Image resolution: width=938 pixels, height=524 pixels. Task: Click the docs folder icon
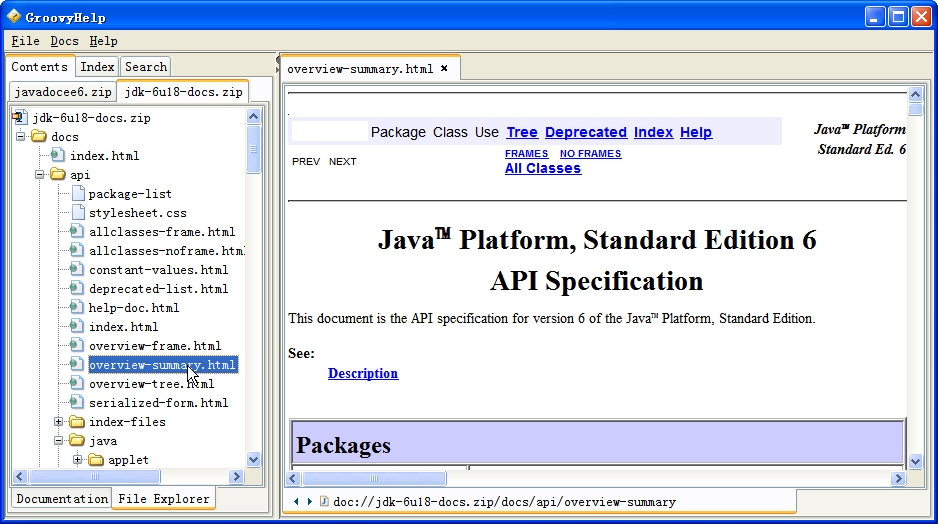[x=39, y=136]
